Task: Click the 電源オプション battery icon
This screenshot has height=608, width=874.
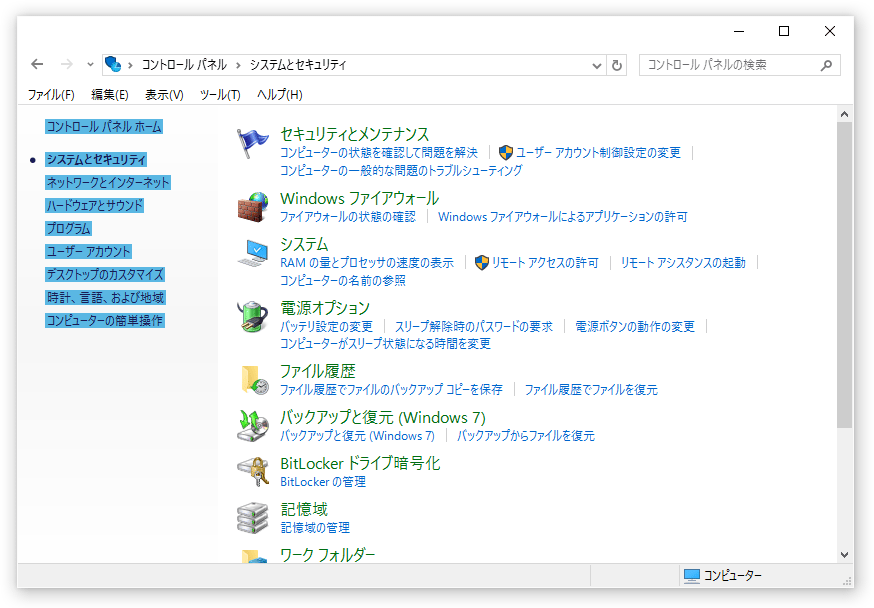Action: point(253,317)
